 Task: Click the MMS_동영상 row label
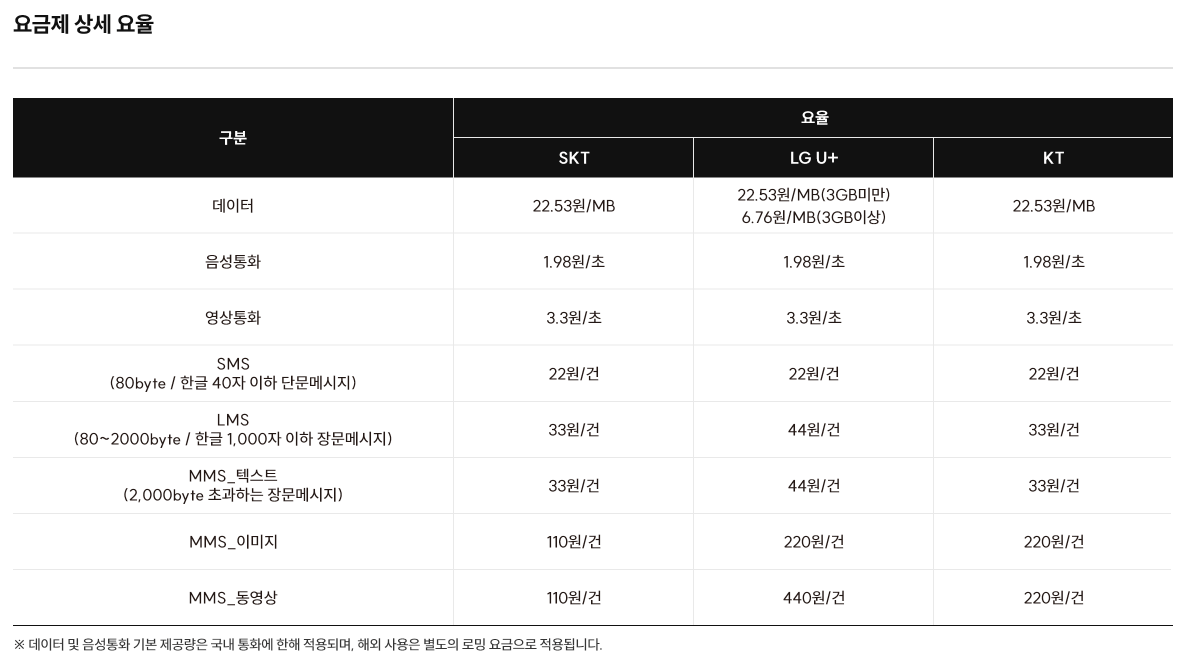233,598
